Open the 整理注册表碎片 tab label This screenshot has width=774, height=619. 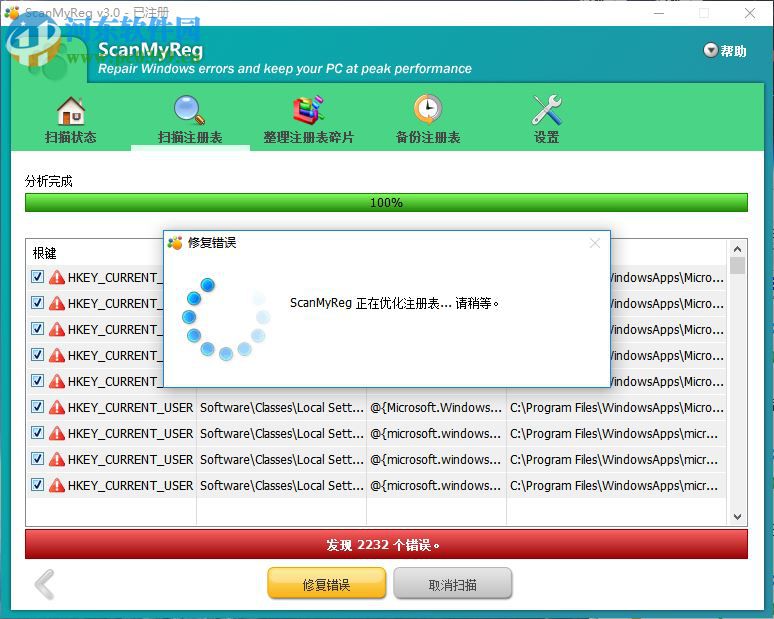(309, 137)
